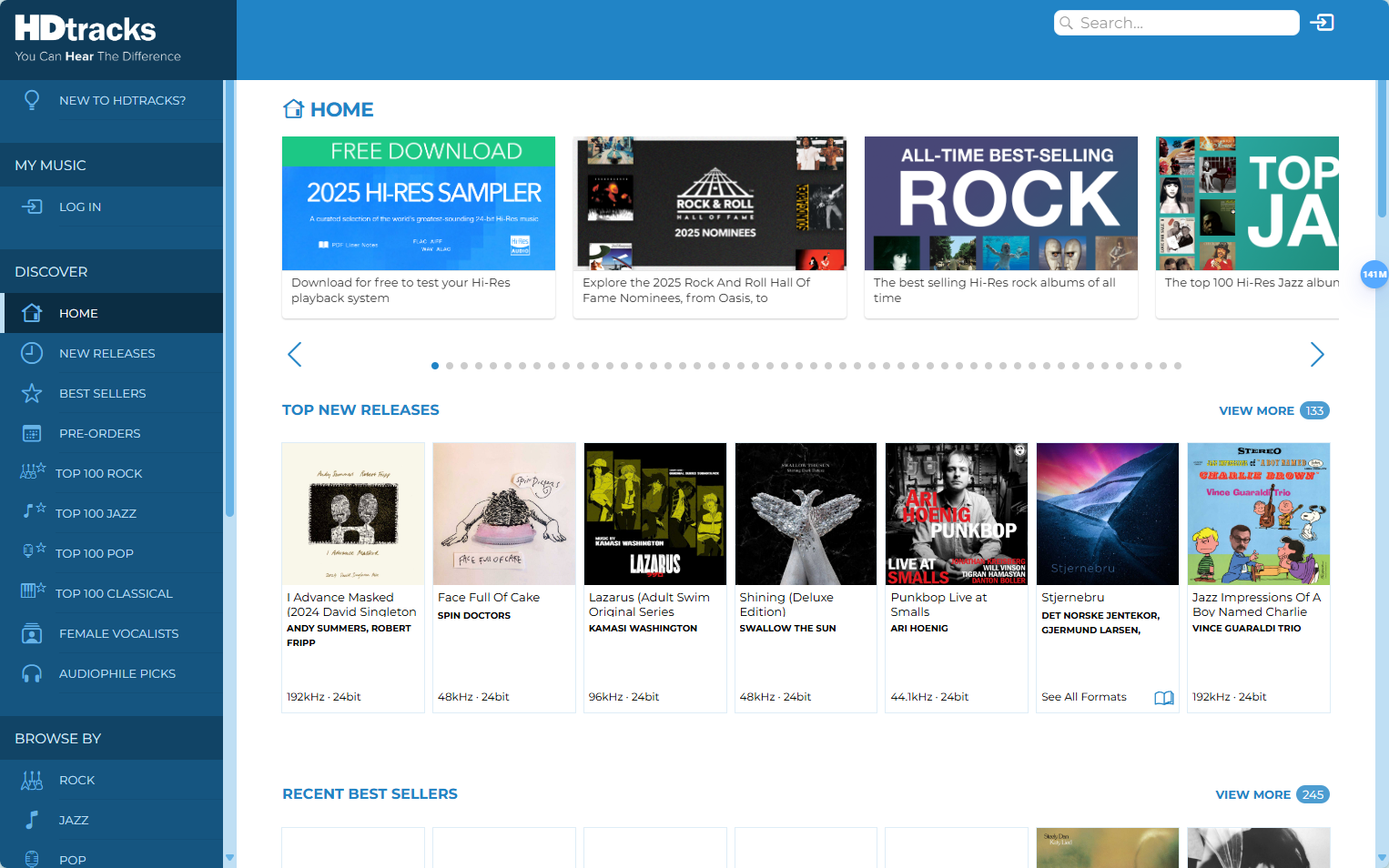The height and width of the screenshot is (868, 1389).
Task: Open Top 100 Classical list
Action: (114, 593)
